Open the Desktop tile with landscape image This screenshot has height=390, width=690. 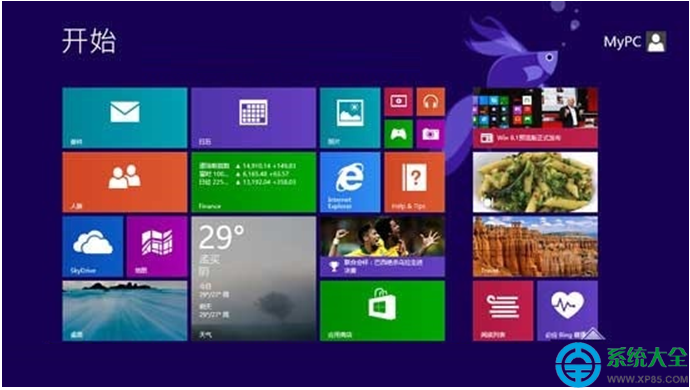125,311
